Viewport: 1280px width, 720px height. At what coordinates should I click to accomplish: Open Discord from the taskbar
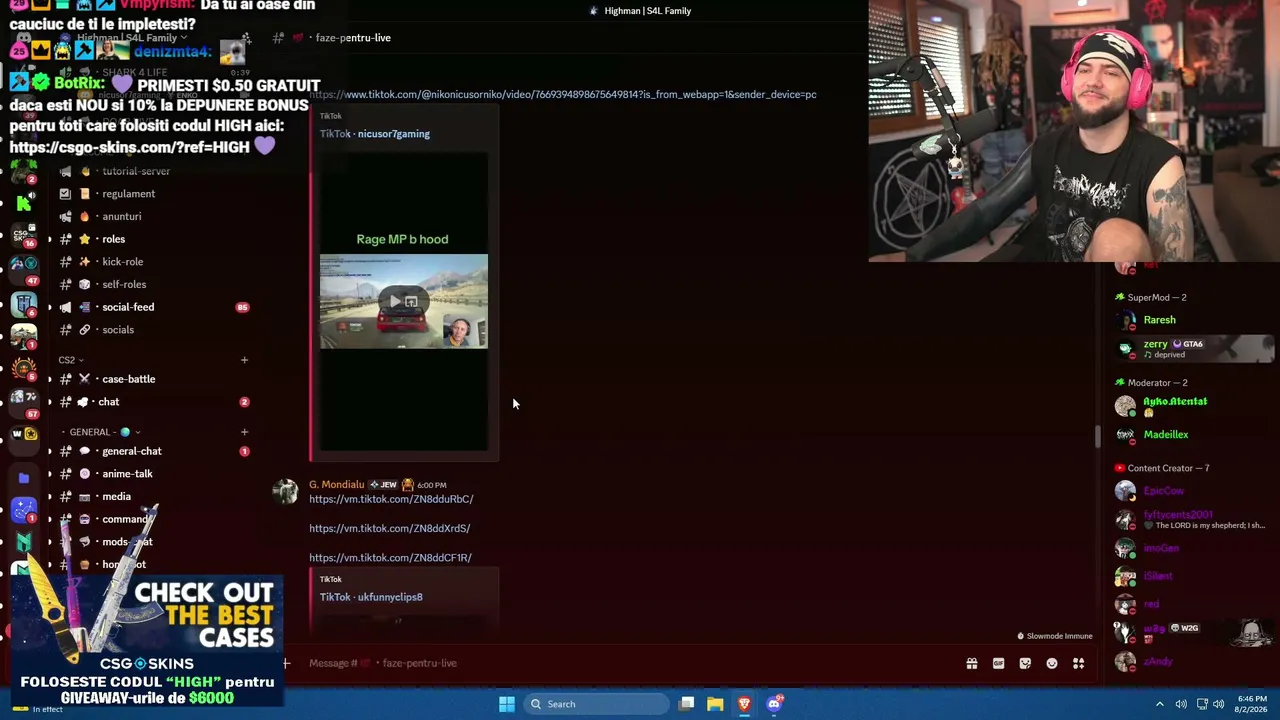[x=774, y=704]
